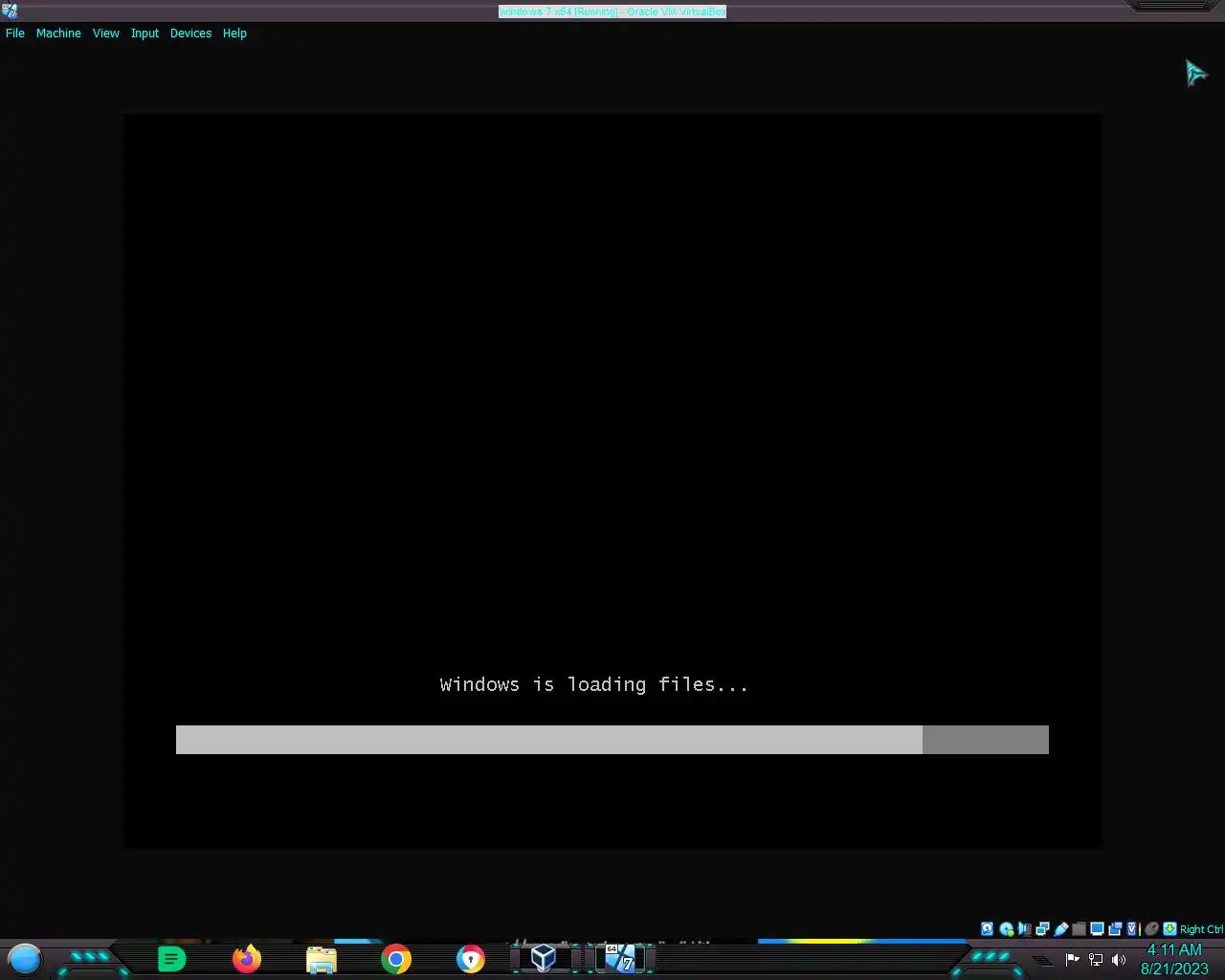Open the Machine menu

click(58, 33)
